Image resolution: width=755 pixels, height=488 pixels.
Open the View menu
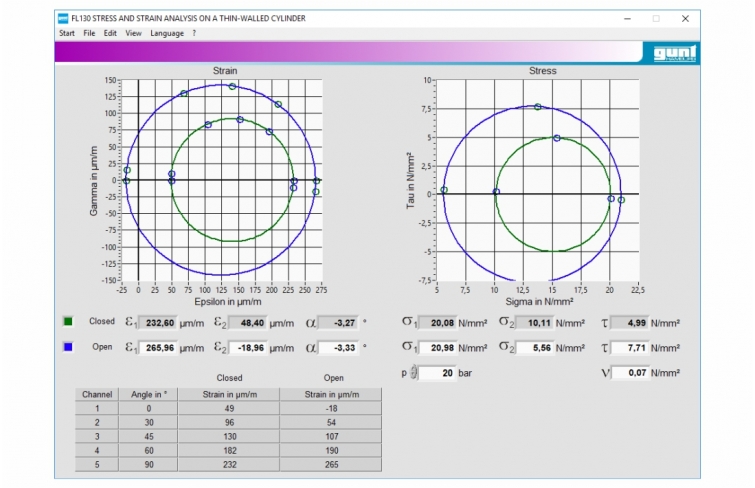pos(133,33)
